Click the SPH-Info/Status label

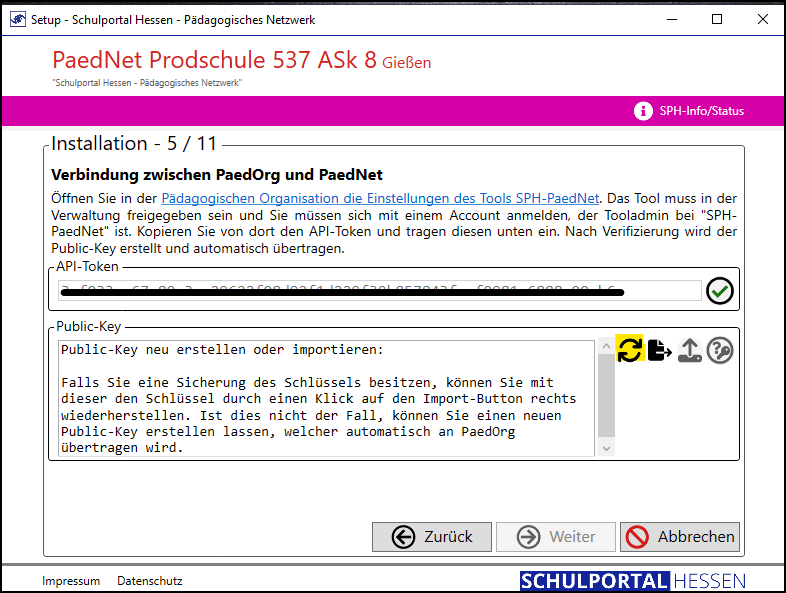pyautogui.click(x=701, y=111)
